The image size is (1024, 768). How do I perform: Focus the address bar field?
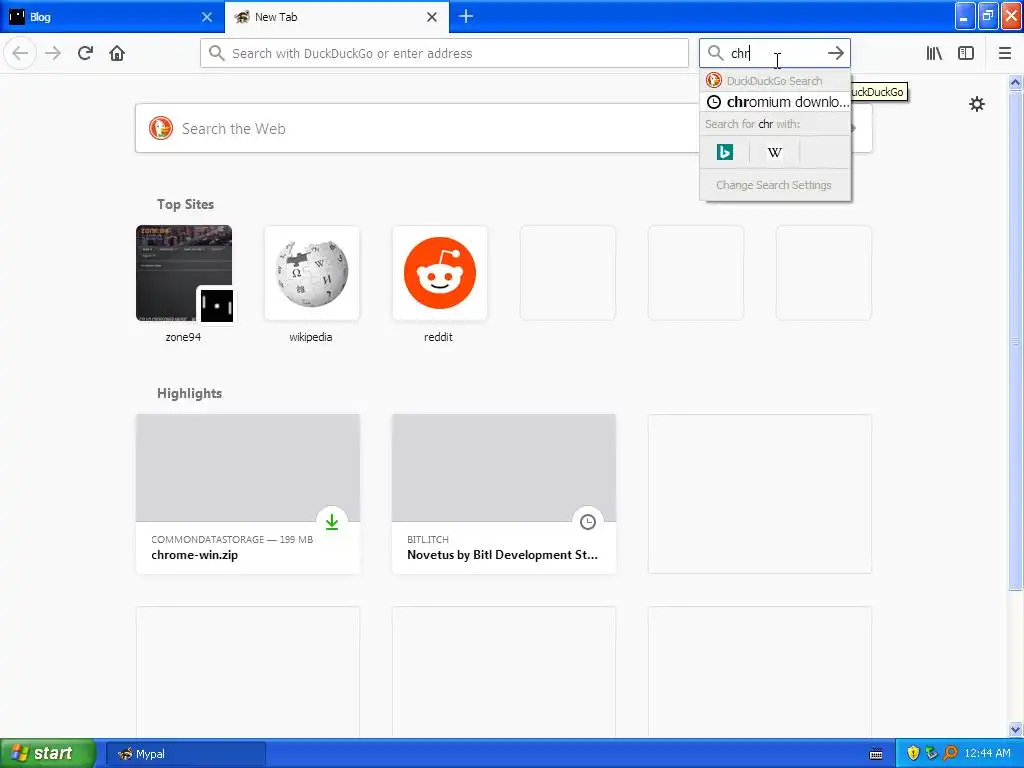pos(444,53)
